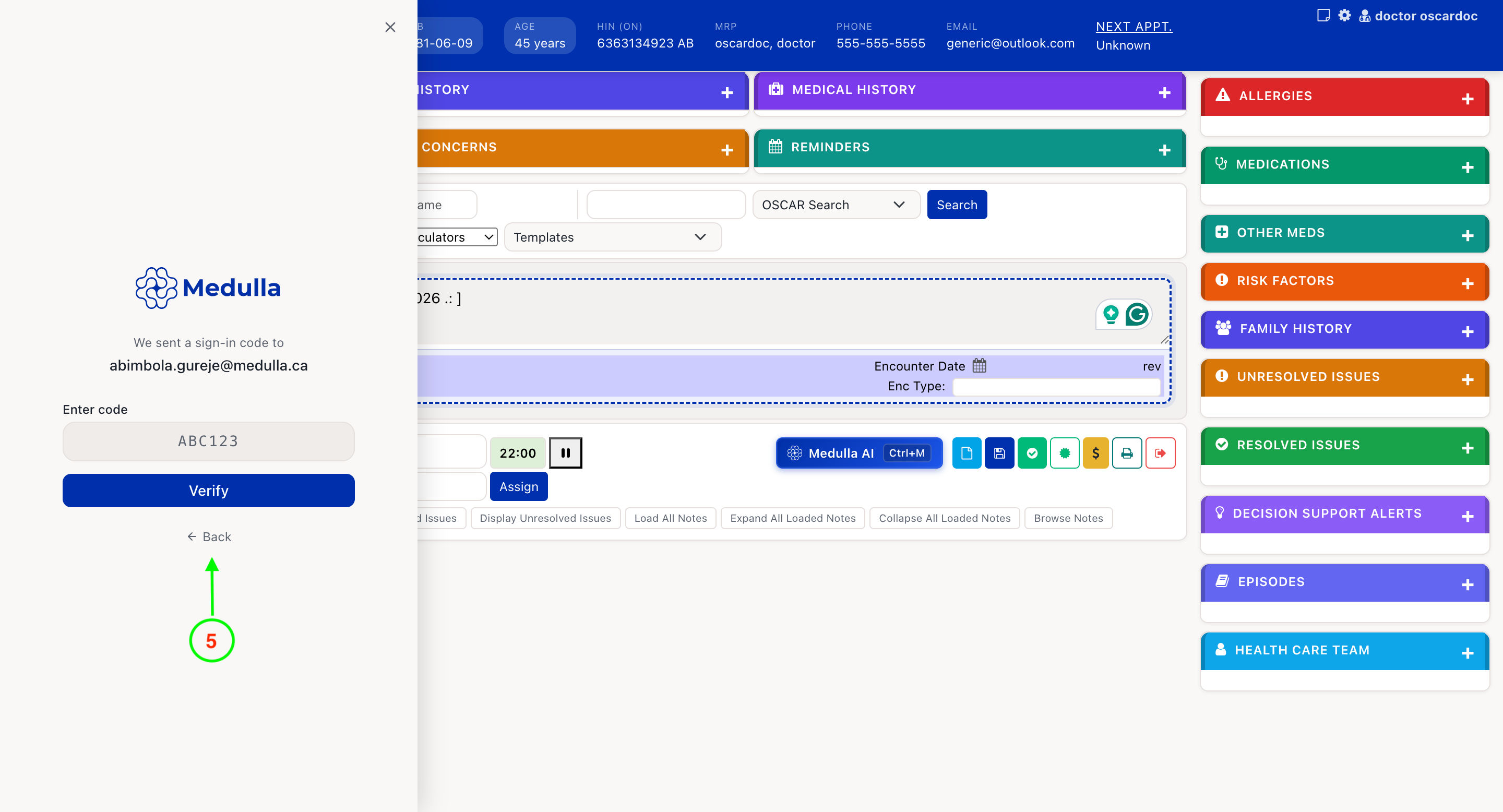The width and height of the screenshot is (1503, 812).
Task: Open the Templates dropdown
Action: click(x=613, y=237)
